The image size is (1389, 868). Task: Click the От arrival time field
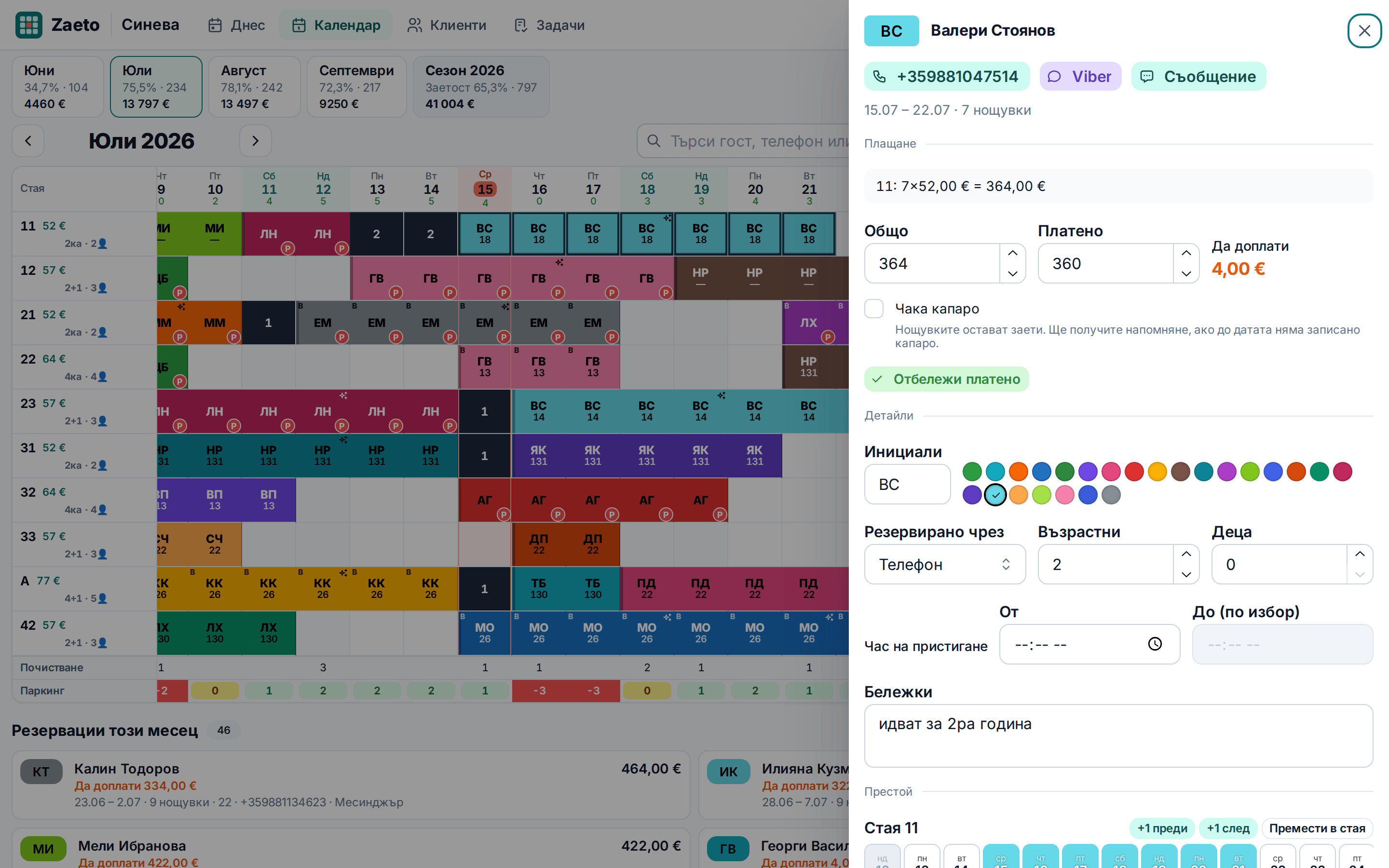click(1089, 644)
